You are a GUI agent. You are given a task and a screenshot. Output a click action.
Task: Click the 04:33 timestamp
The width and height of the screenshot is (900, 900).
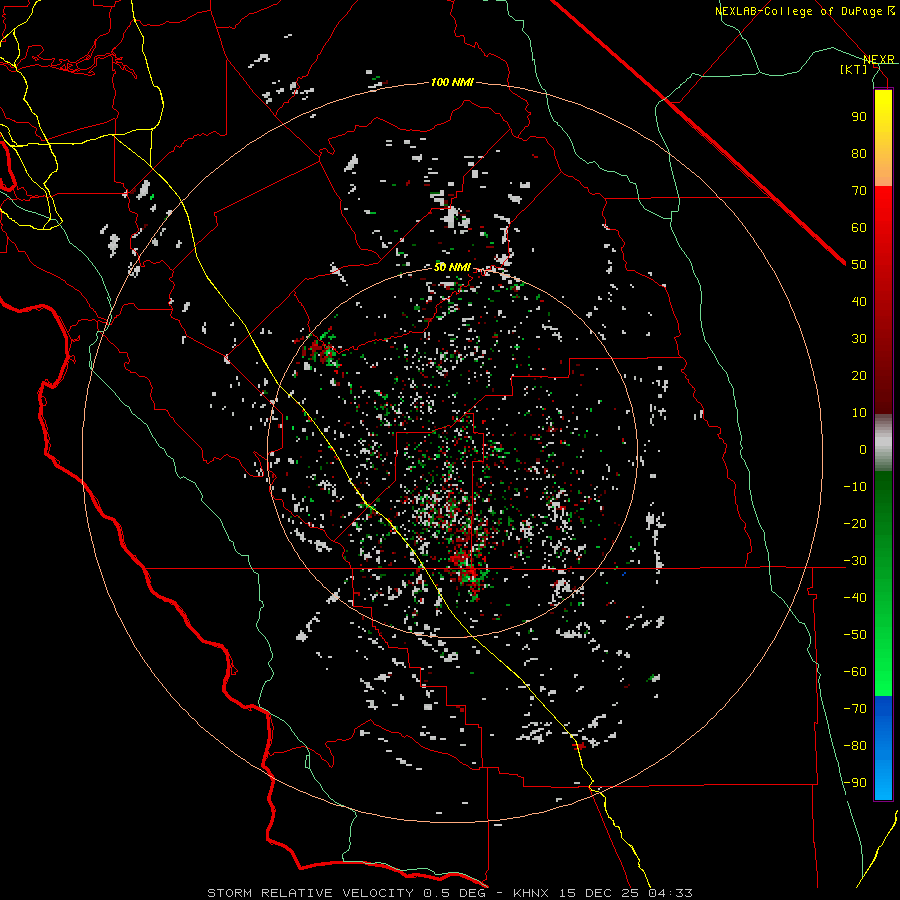click(x=670, y=893)
